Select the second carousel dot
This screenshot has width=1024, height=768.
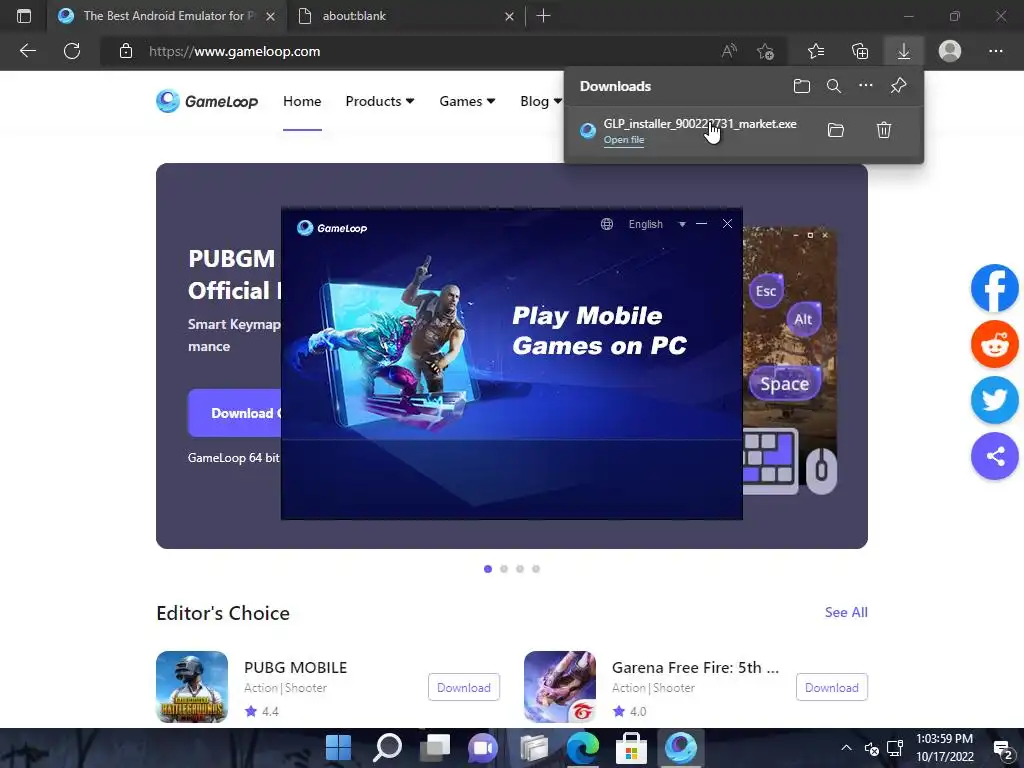click(x=504, y=569)
